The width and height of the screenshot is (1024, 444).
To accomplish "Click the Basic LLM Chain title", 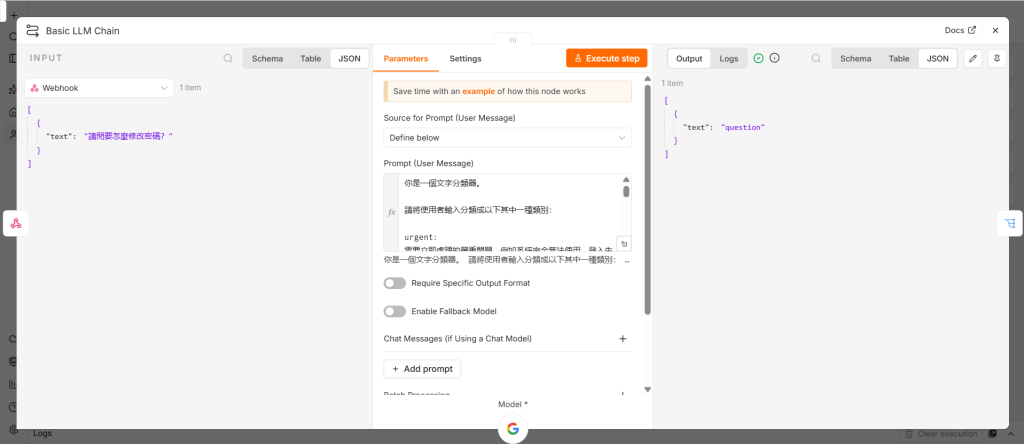I will tap(82, 31).
